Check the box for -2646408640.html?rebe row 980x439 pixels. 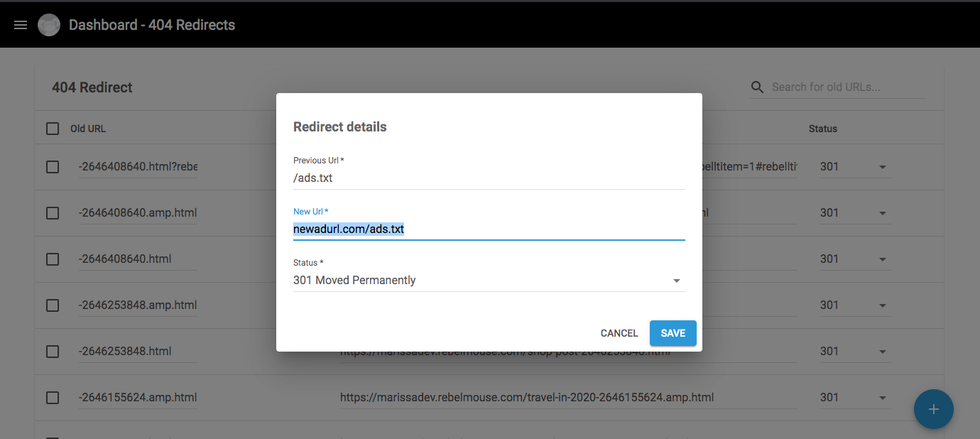tap(53, 167)
